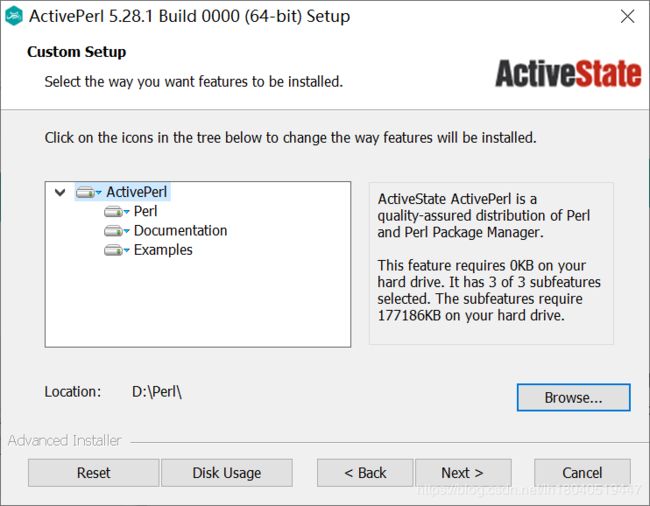Click the ActiveState logo

568,74
